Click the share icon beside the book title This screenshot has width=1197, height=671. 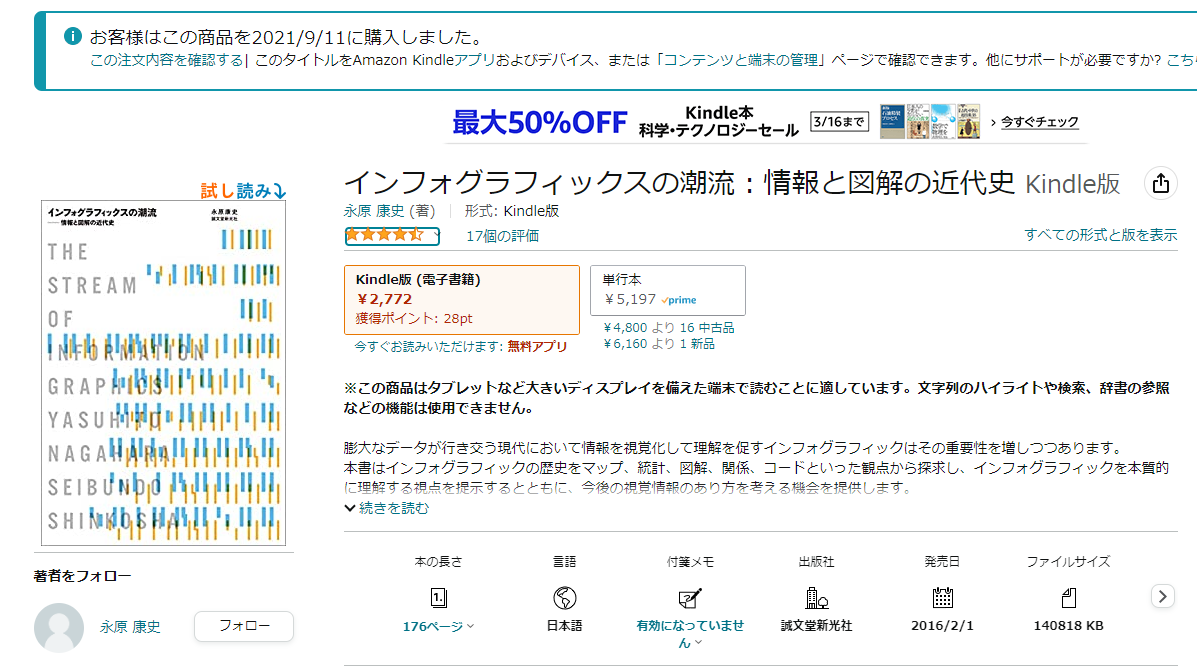click(x=1160, y=183)
